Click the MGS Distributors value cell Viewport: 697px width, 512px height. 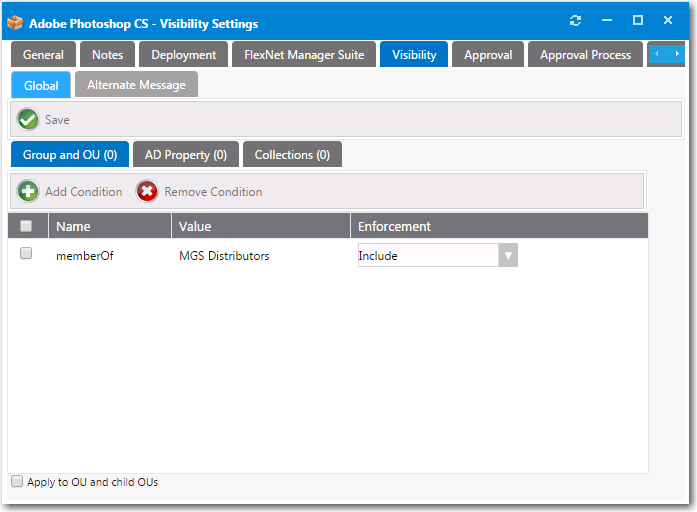click(x=224, y=256)
